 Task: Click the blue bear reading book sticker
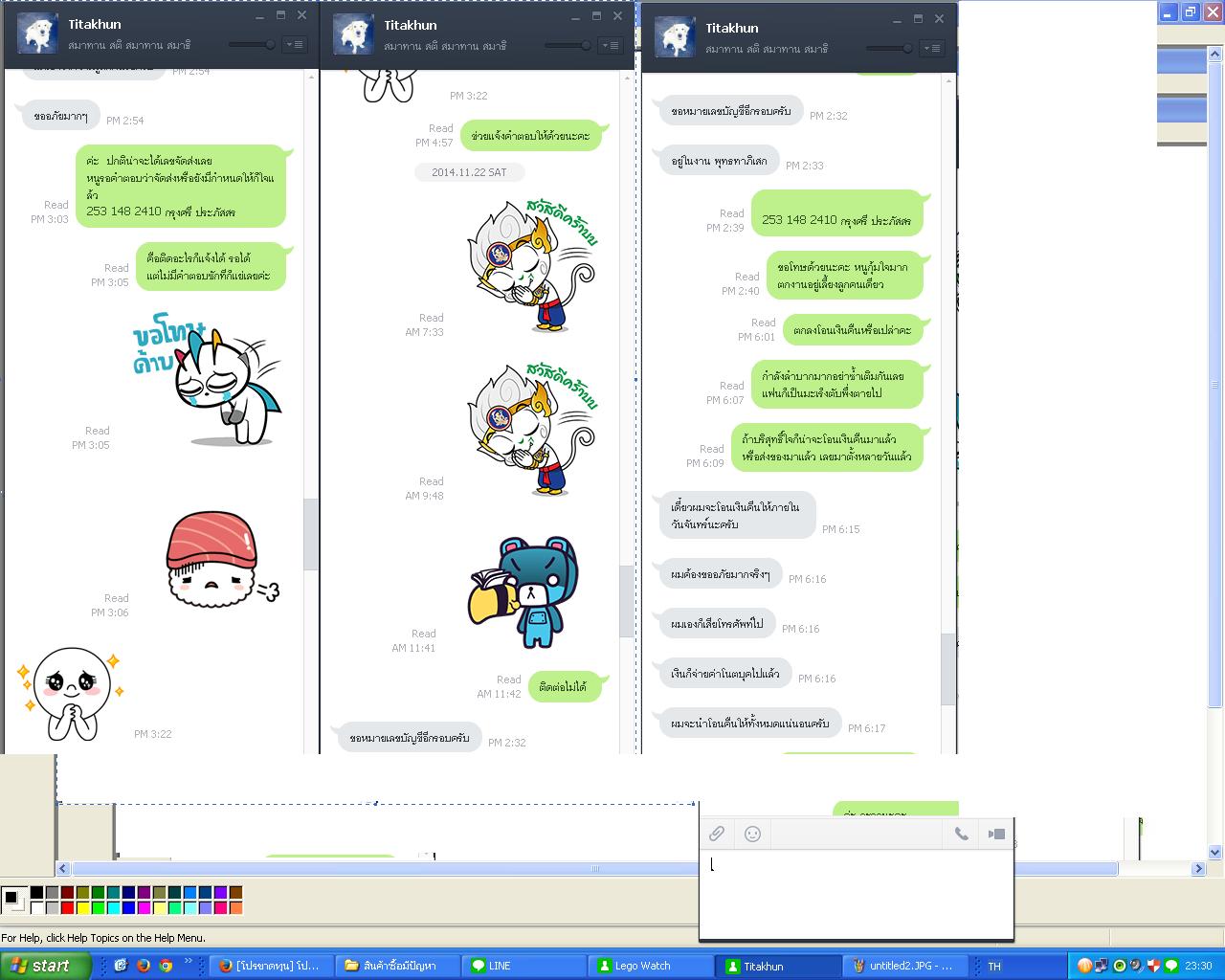(524, 591)
